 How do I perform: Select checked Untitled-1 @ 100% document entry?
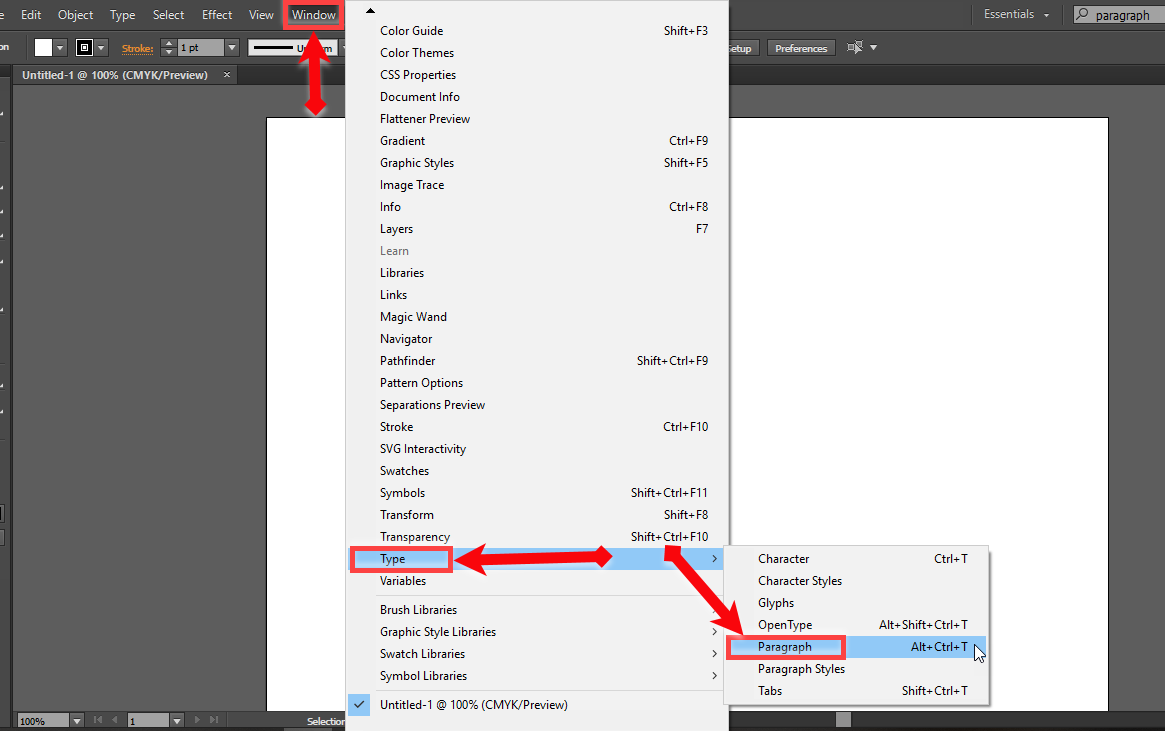pos(473,705)
